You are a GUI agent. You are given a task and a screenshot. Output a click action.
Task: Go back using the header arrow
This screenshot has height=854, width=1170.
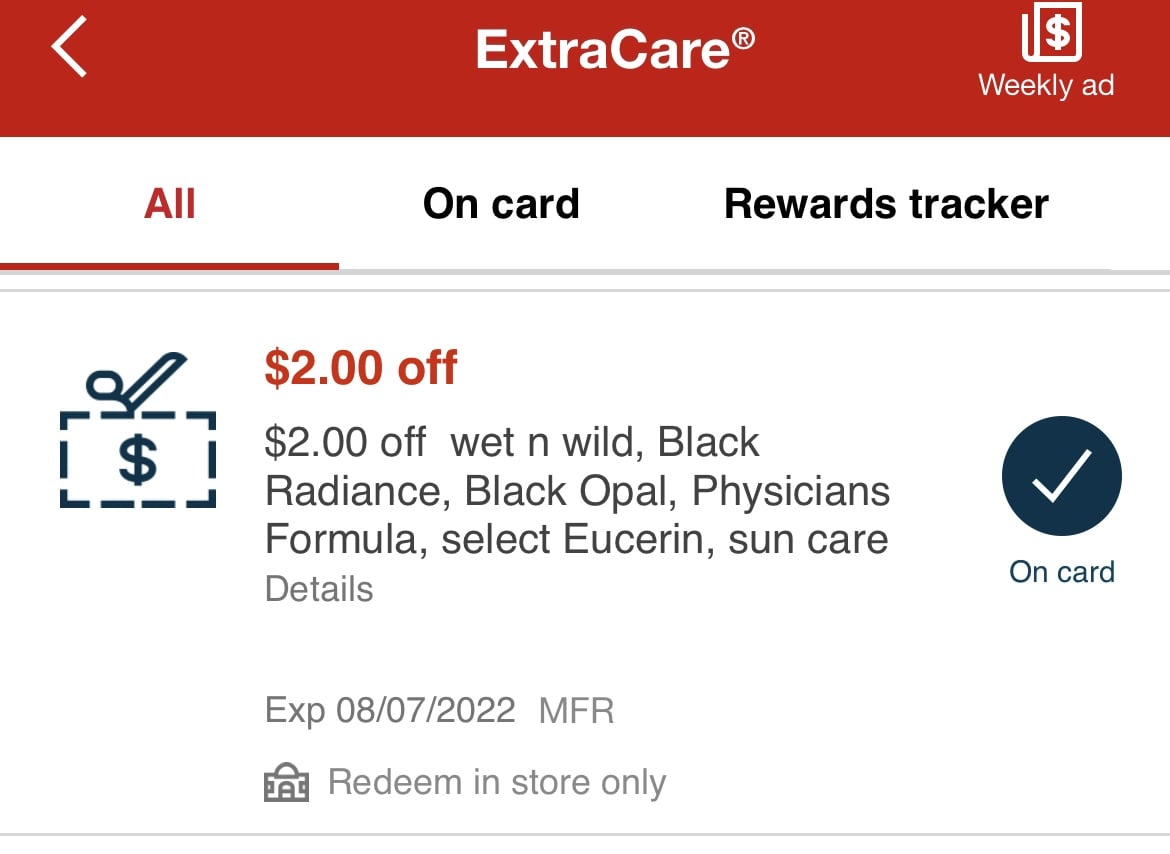pos(69,46)
